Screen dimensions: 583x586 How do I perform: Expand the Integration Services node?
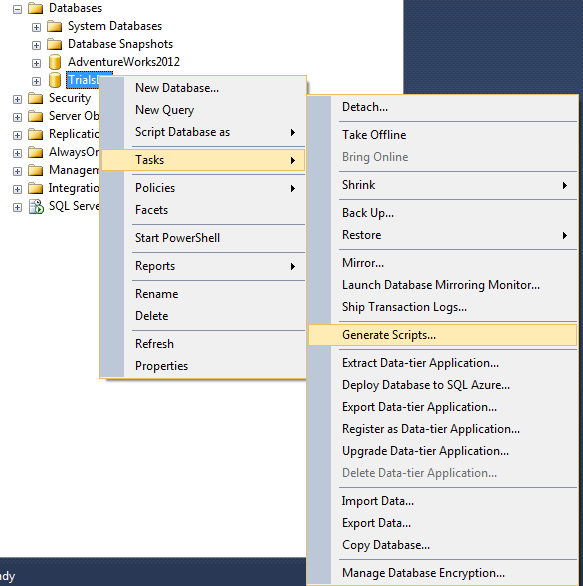tap(17, 189)
